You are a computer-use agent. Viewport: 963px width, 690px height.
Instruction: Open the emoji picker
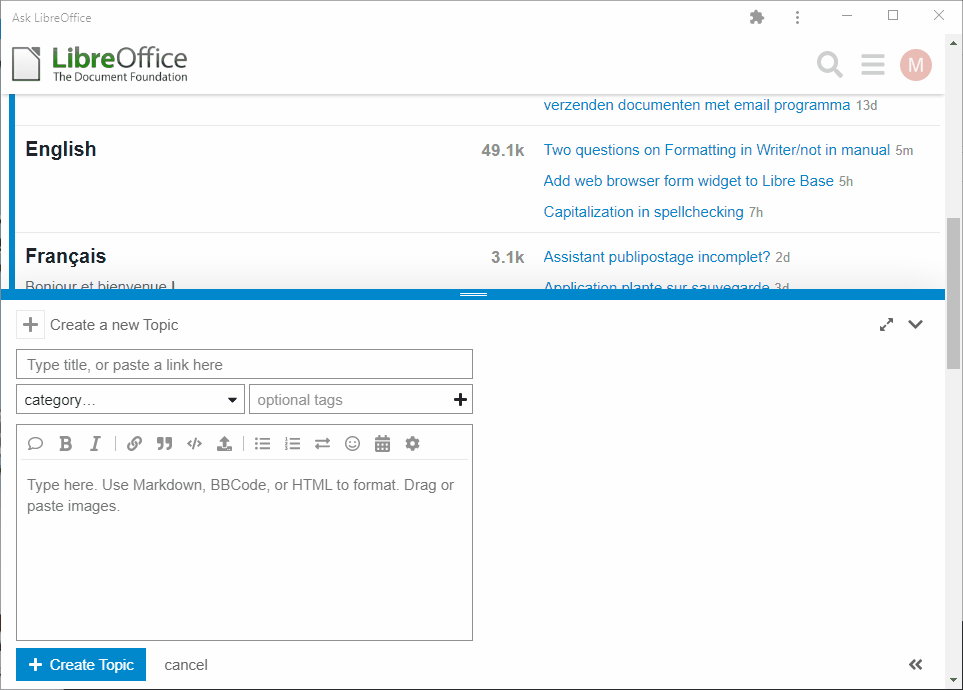353,444
